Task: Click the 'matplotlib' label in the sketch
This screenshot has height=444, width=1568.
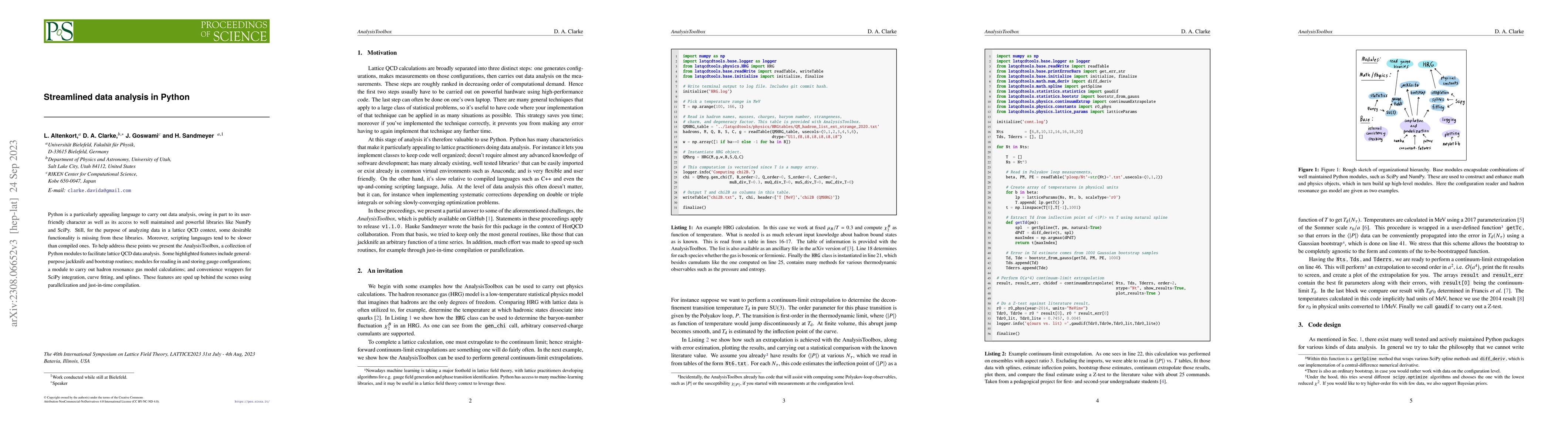Action: 1451,144
